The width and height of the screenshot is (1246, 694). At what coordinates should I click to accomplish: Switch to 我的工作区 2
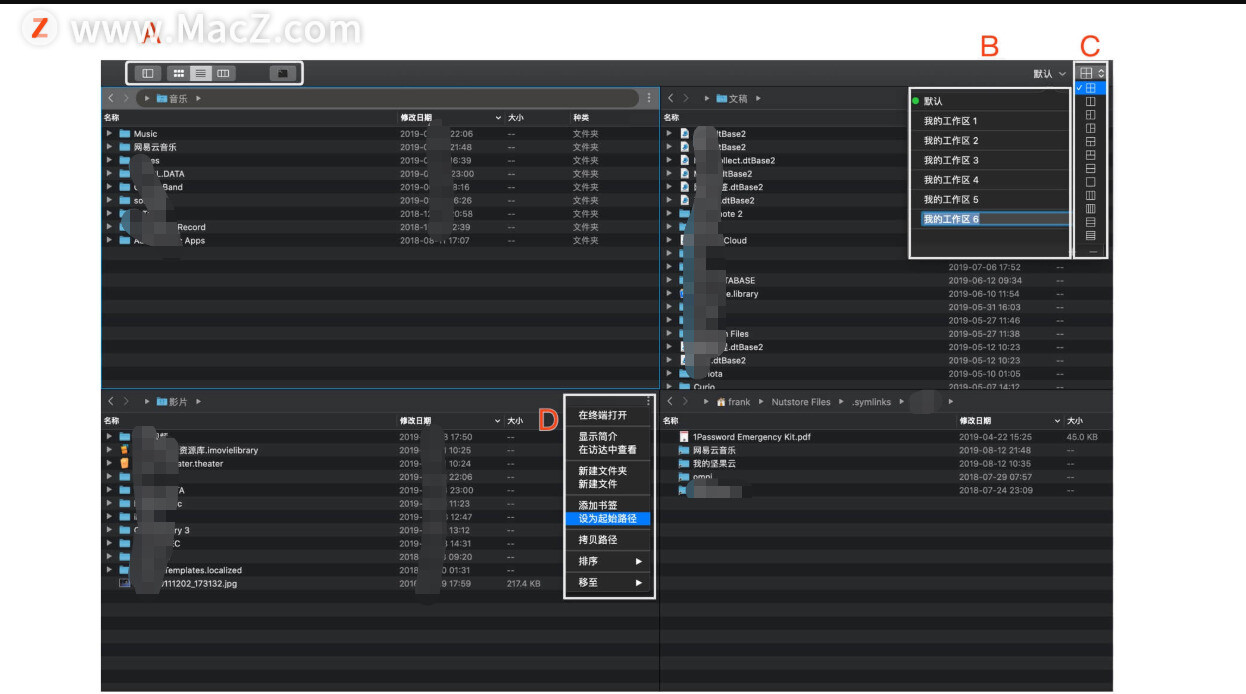click(x=989, y=140)
